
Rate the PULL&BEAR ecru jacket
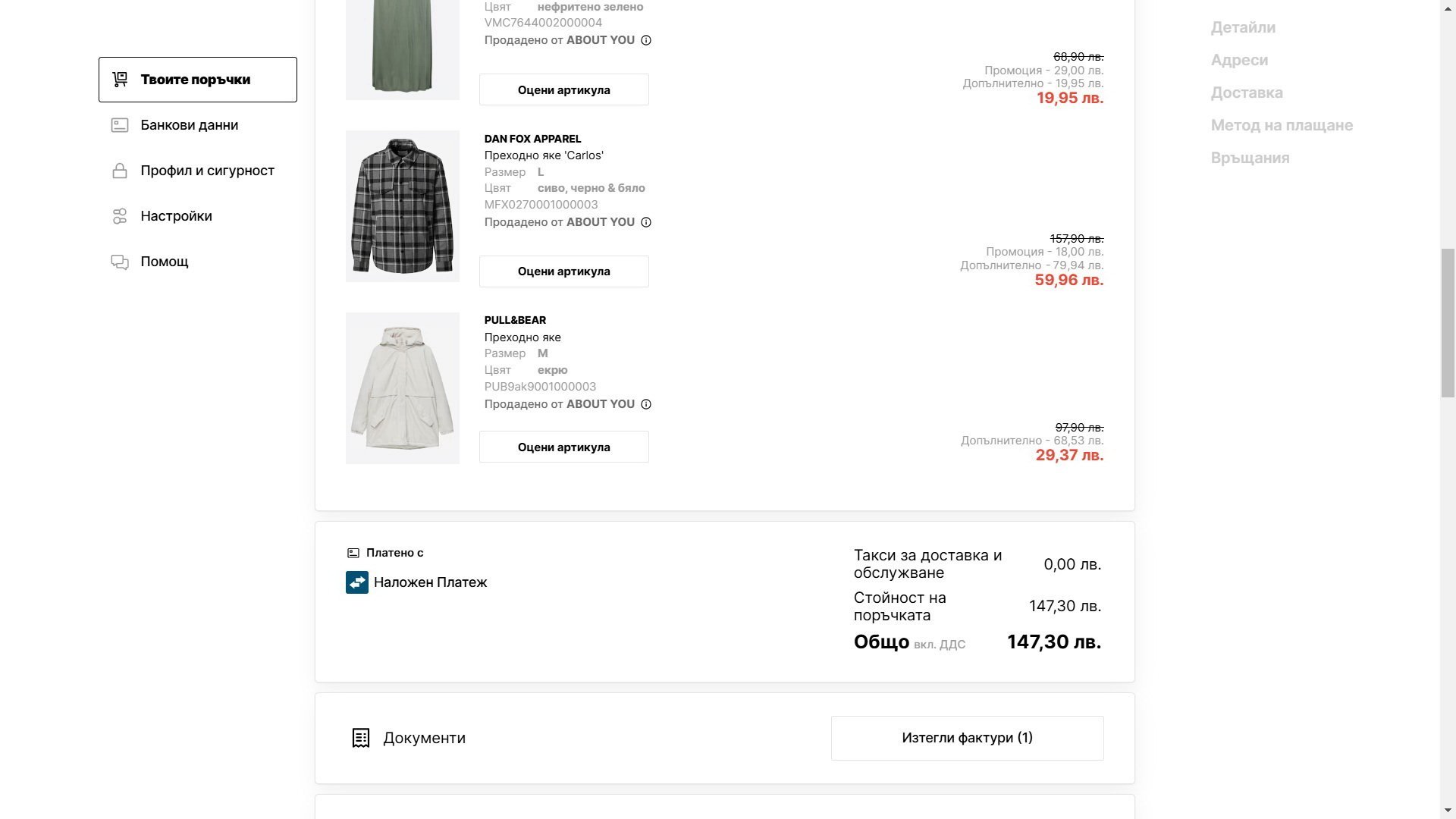pyautogui.click(x=563, y=447)
